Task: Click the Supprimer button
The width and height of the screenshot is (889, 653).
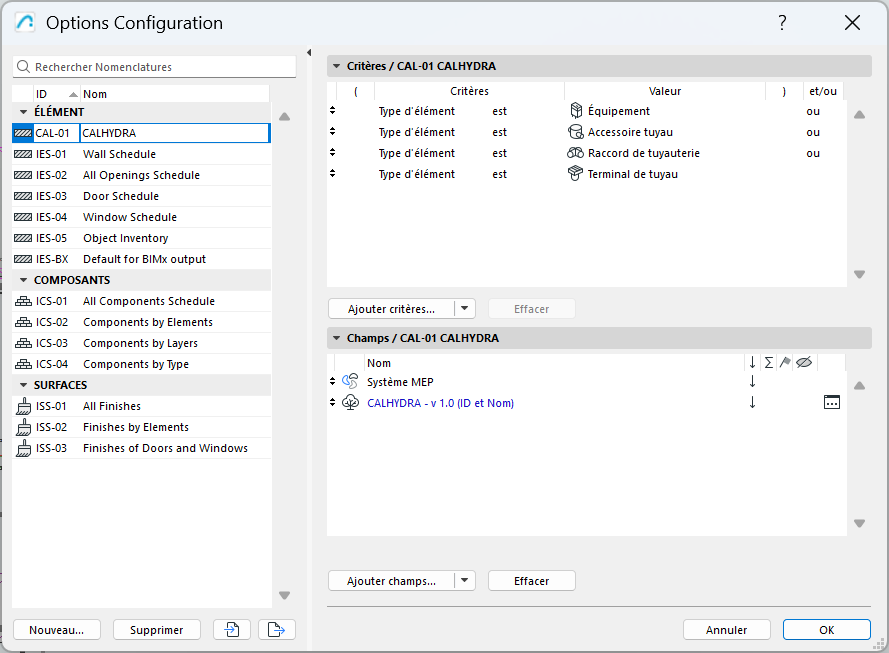Action: click(157, 629)
